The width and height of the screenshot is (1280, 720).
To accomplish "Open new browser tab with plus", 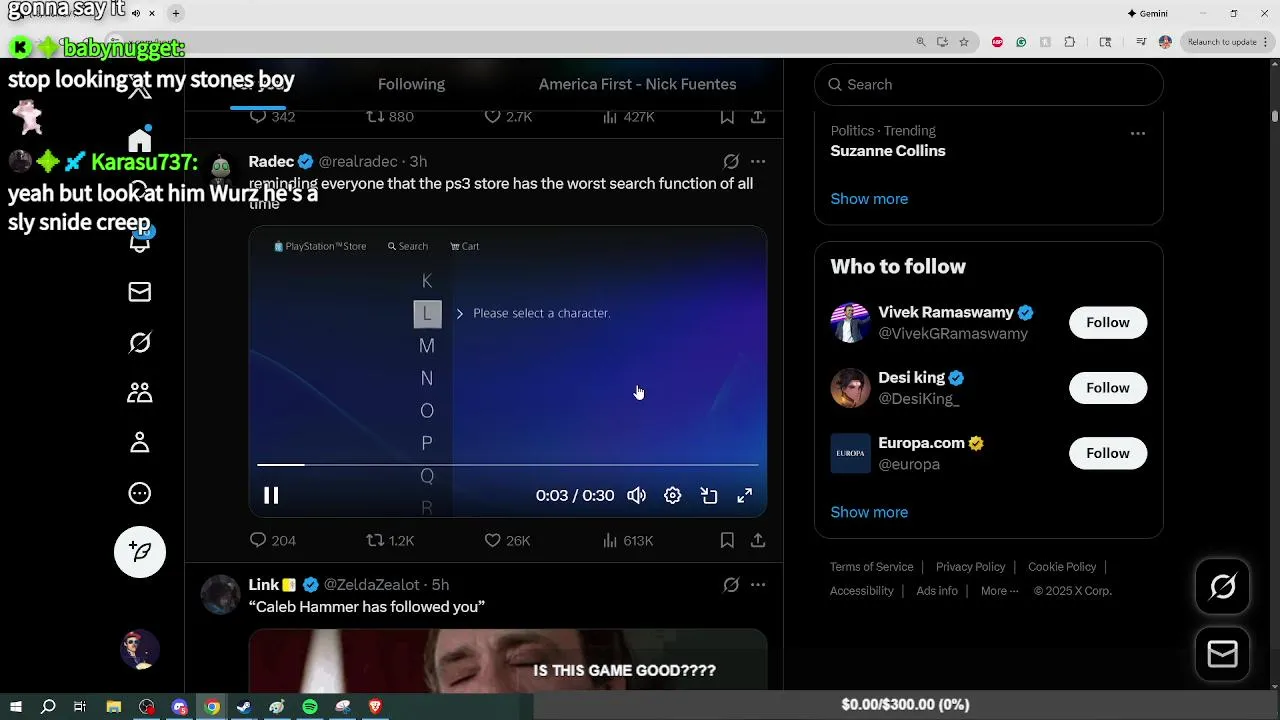I will (x=176, y=14).
